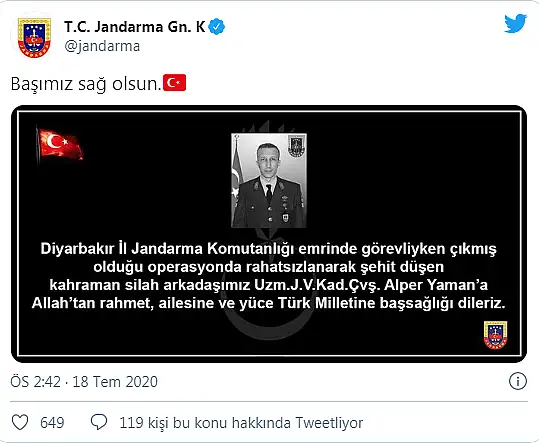539x443 pixels.
Task: Open tweet info circle icon
Action: [518, 381]
